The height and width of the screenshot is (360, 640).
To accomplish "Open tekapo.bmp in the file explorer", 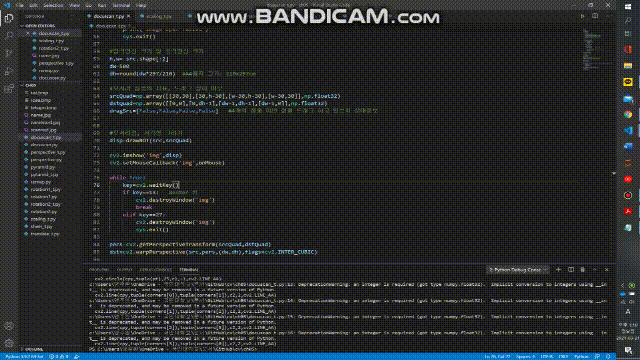I will click(x=43, y=108).
